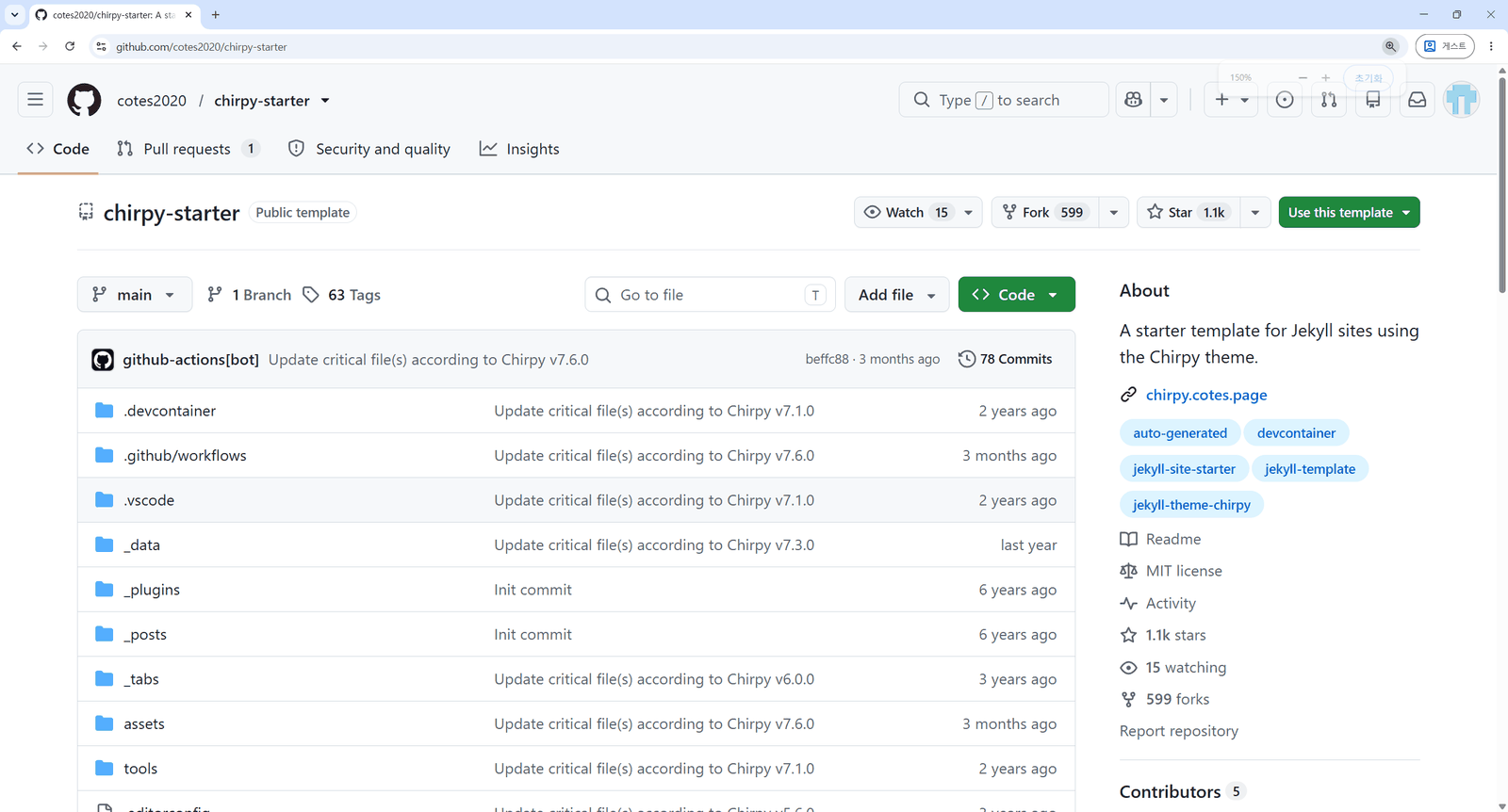Open the _tabs folder
The height and width of the screenshot is (812, 1508).
[141, 679]
